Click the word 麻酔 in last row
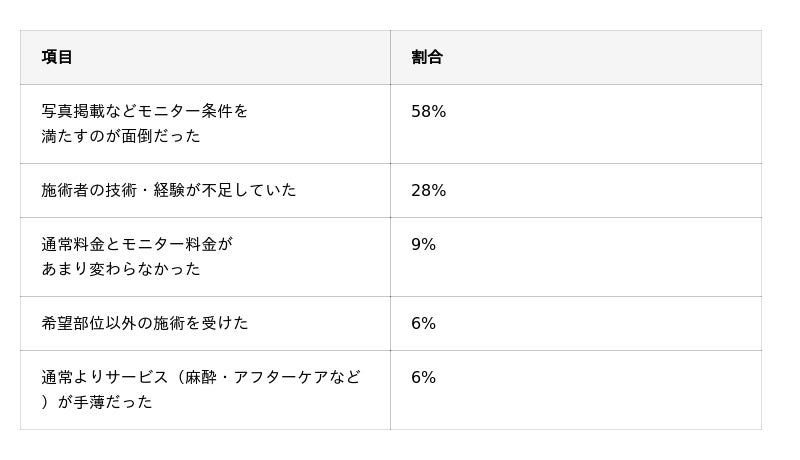 (x=201, y=377)
